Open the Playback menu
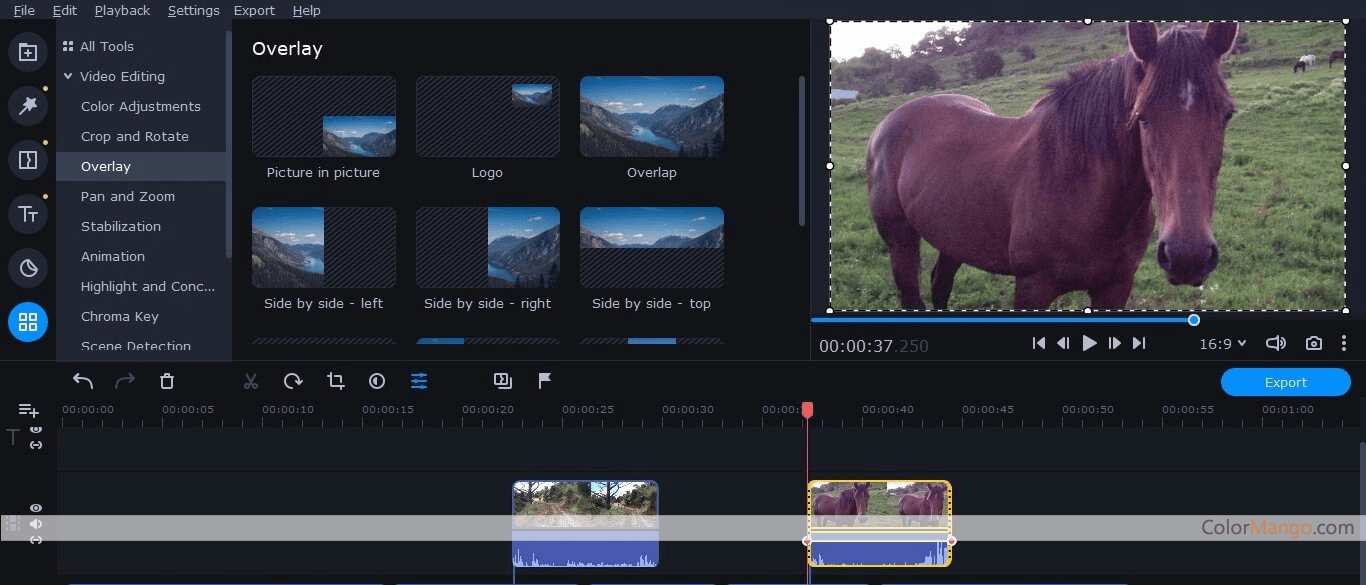 pyautogui.click(x=122, y=10)
